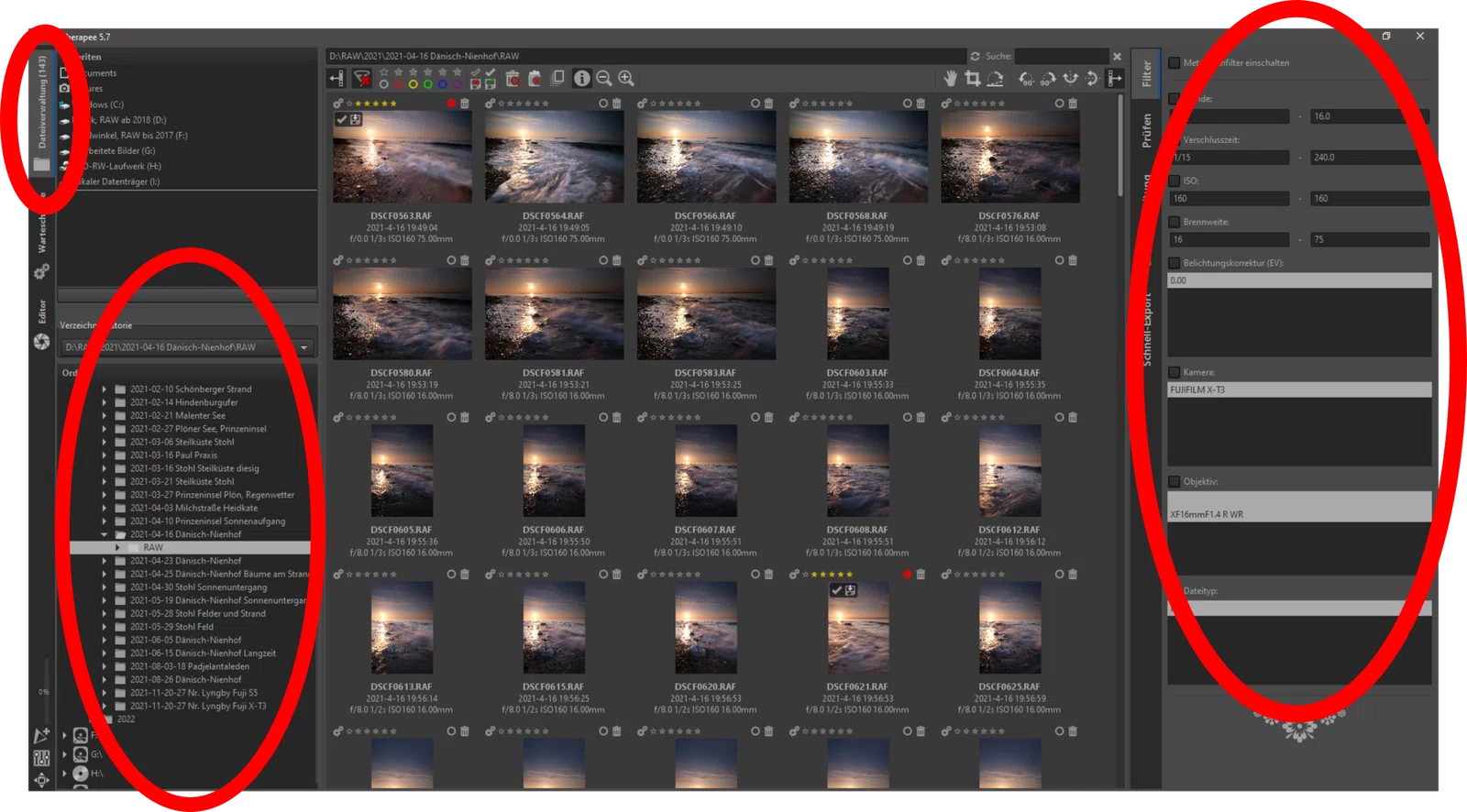Expand the 2021-03-16 Paul Praxis folder

click(x=104, y=455)
